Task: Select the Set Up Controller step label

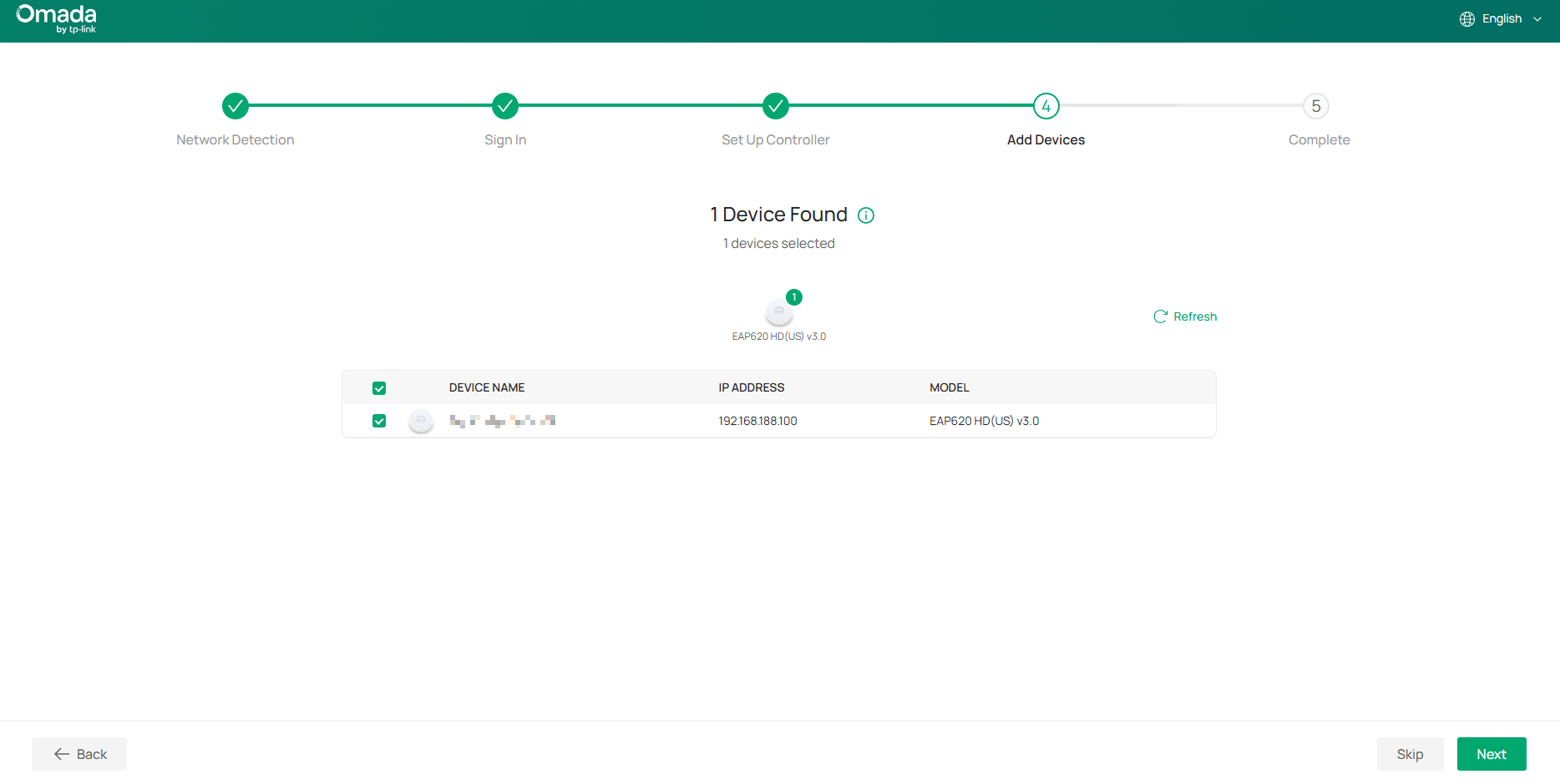Action: pos(776,139)
